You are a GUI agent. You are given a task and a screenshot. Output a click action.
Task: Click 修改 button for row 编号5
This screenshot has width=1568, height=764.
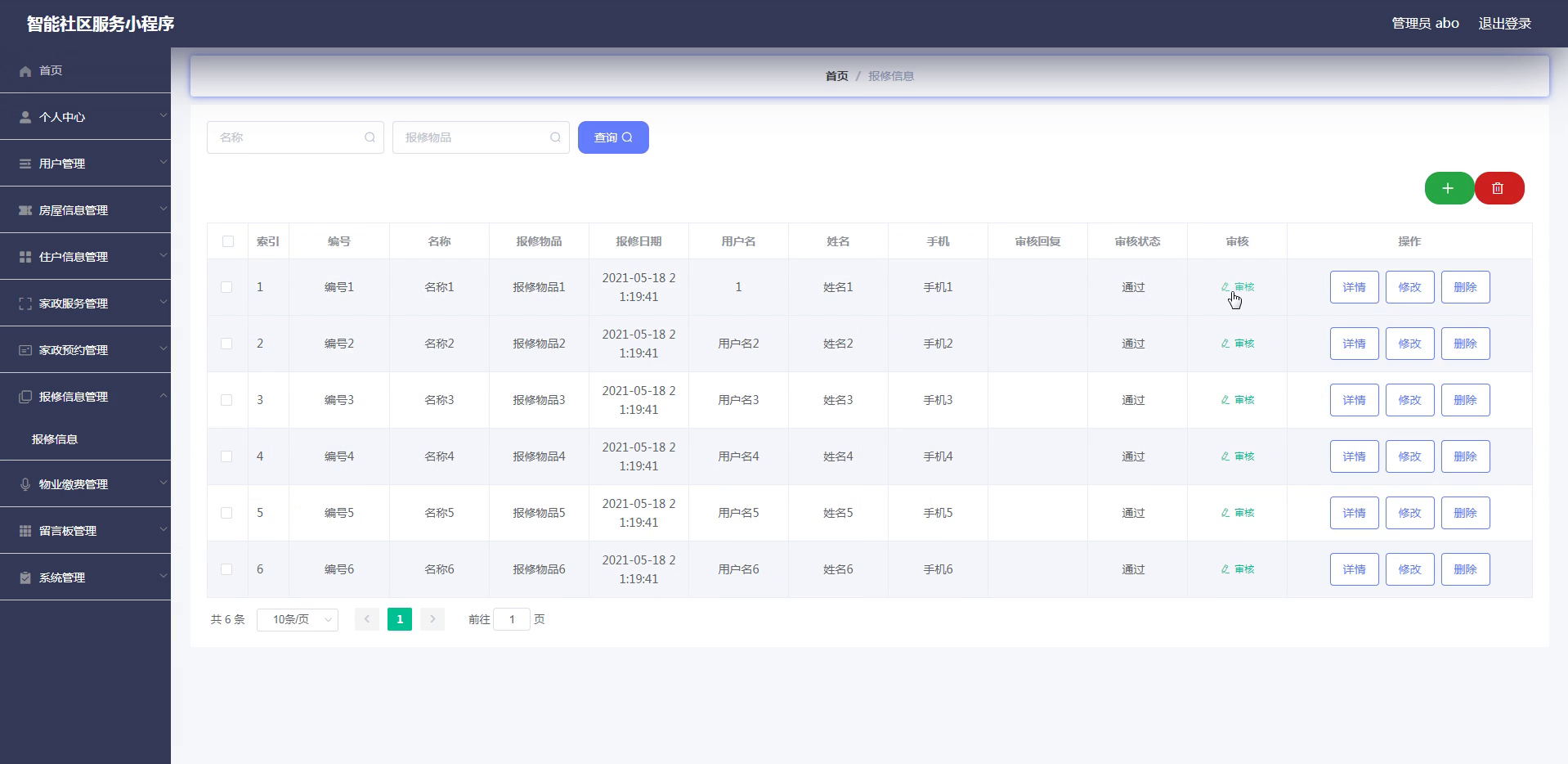point(1409,513)
